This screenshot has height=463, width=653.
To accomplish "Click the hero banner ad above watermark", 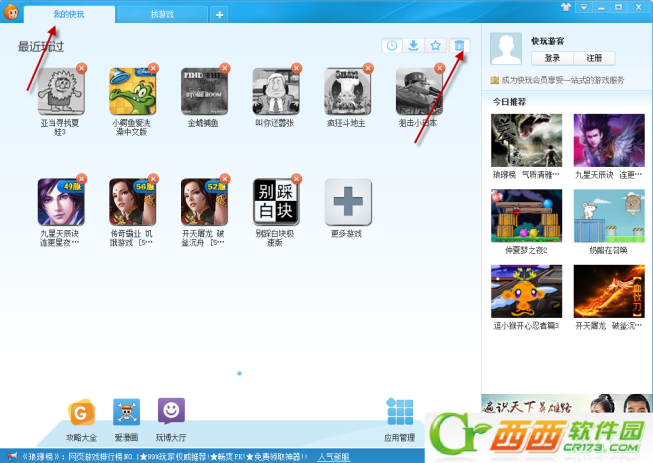I will tap(567, 403).
